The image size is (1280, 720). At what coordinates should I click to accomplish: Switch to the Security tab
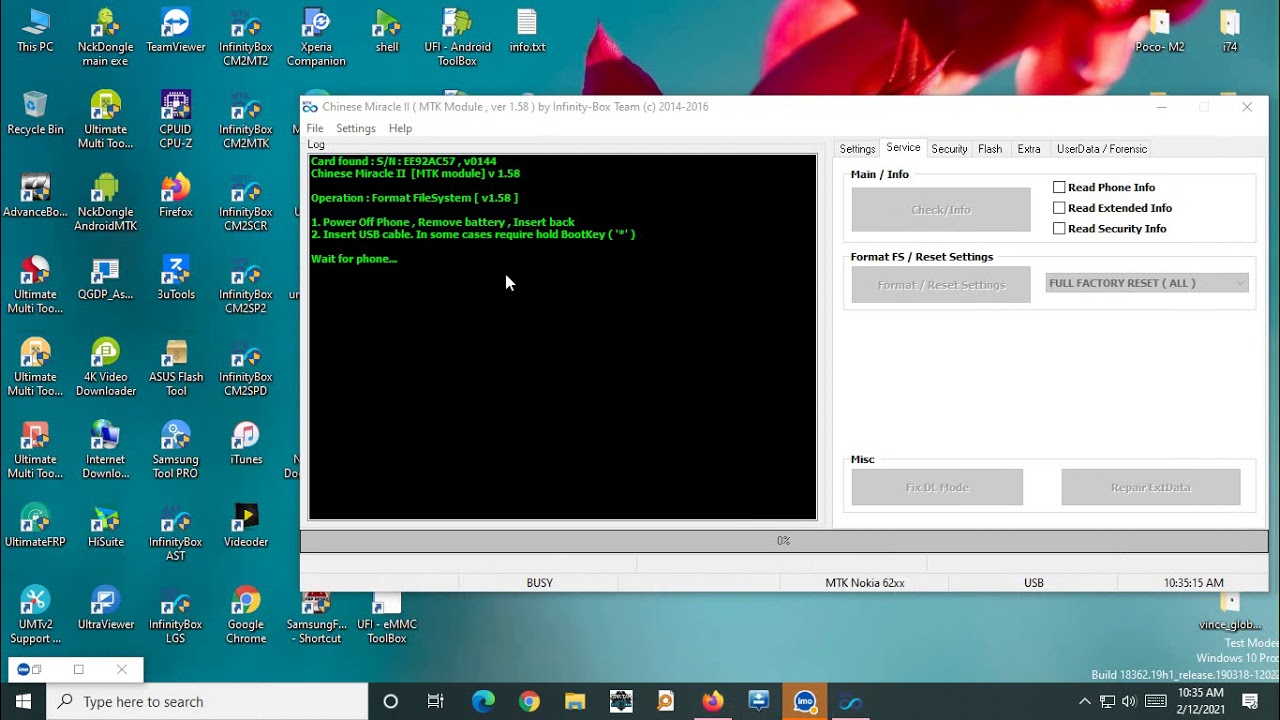pos(949,149)
